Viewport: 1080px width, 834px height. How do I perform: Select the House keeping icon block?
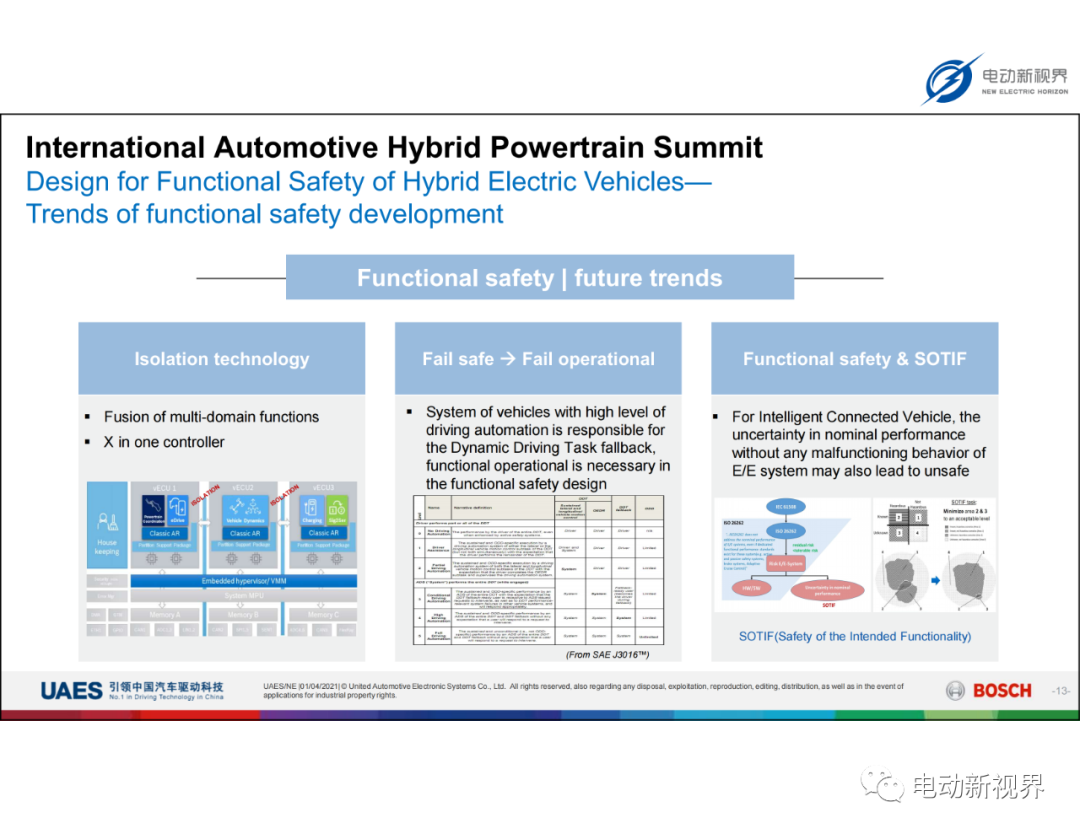click(107, 525)
